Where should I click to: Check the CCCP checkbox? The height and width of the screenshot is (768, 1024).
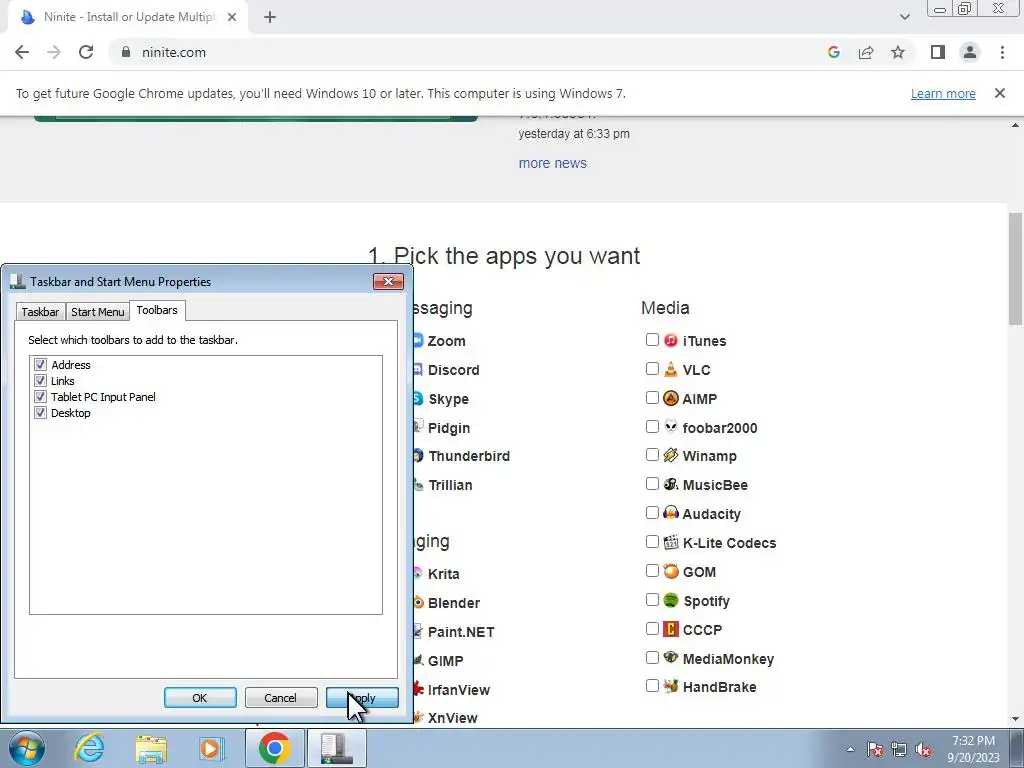click(x=652, y=628)
